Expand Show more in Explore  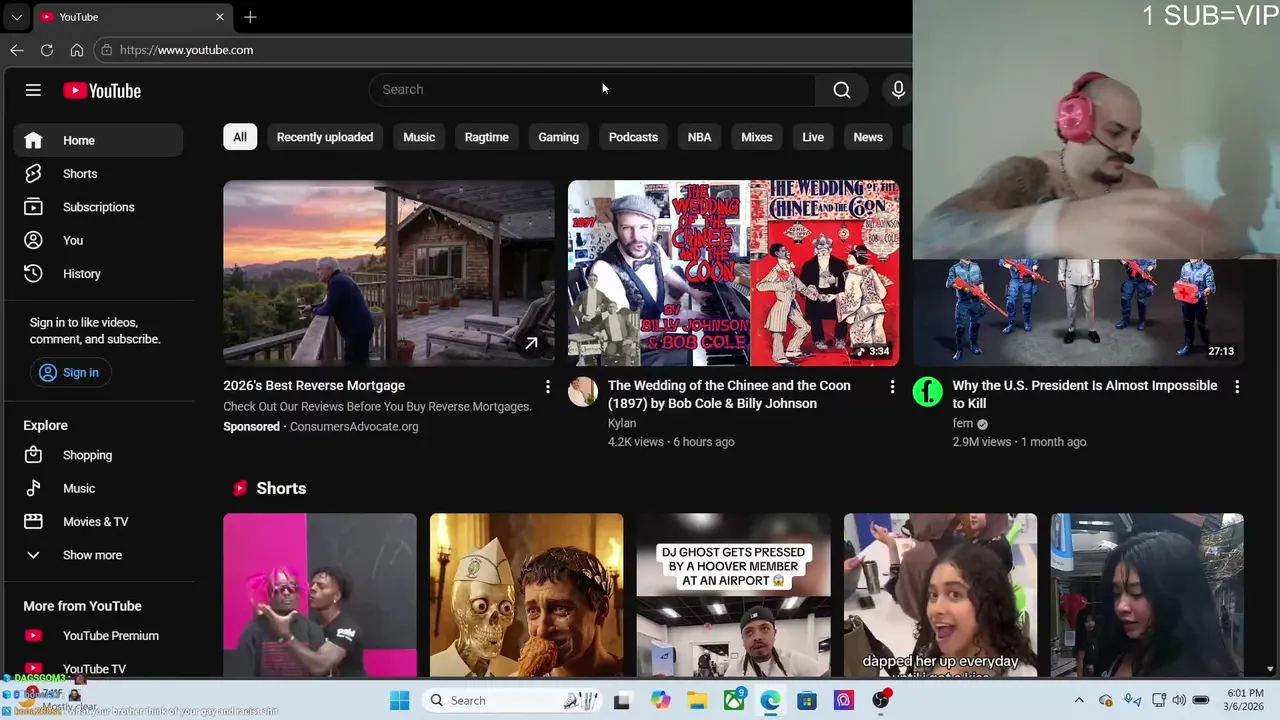[98, 555]
